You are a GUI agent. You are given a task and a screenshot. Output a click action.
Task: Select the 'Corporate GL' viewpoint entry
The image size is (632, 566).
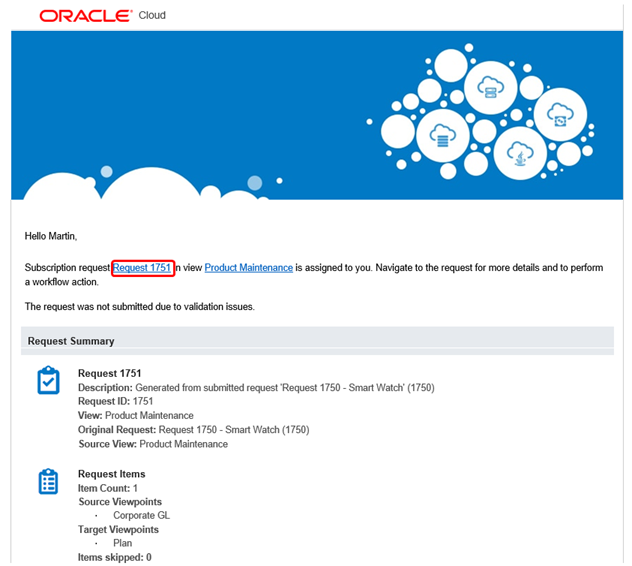(141, 516)
